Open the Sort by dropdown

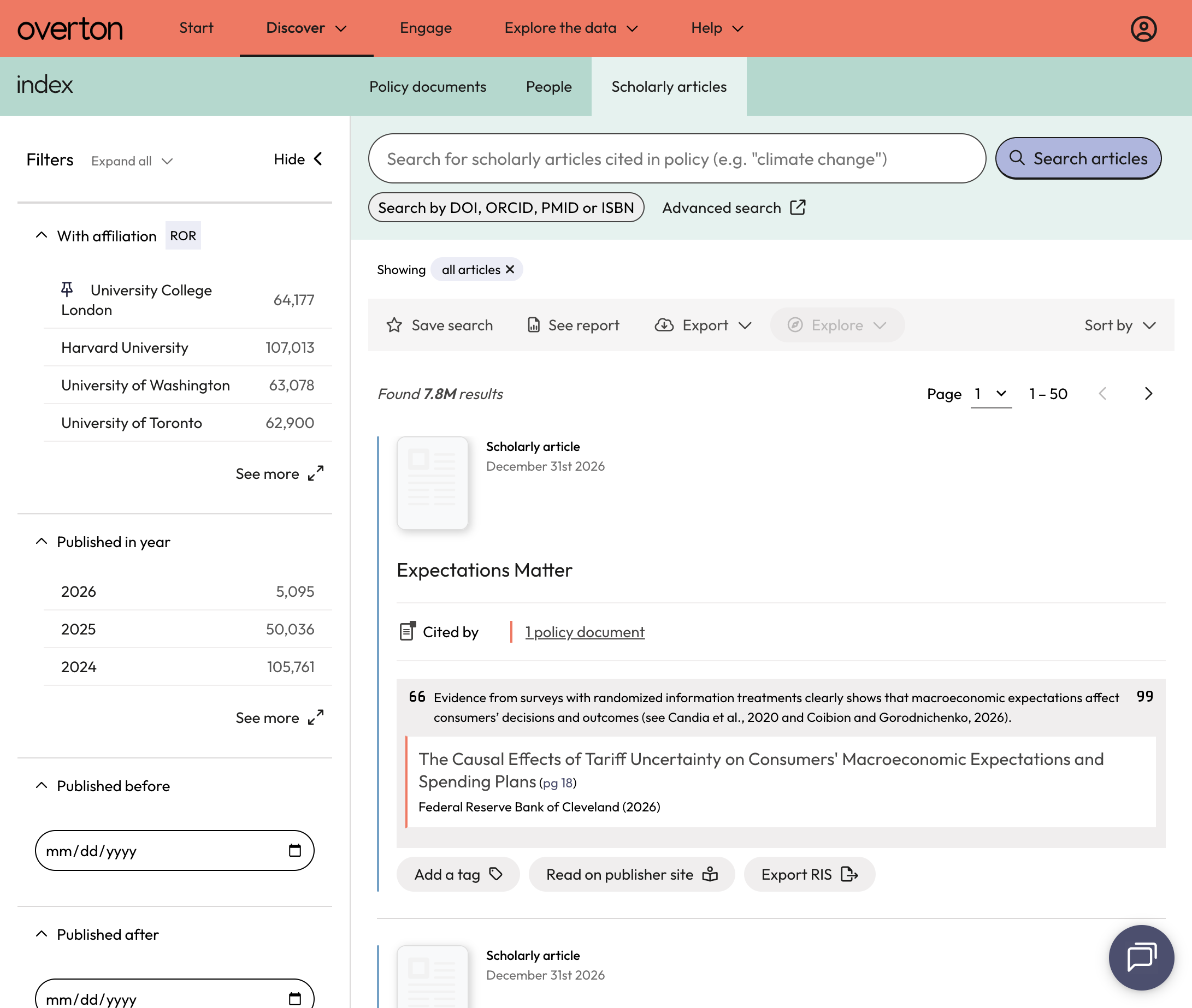tap(1120, 325)
